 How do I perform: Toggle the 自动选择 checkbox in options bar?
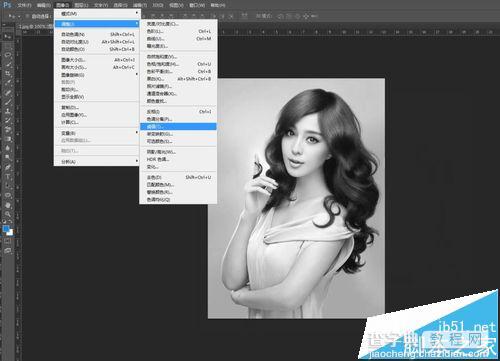[x=27, y=16]
